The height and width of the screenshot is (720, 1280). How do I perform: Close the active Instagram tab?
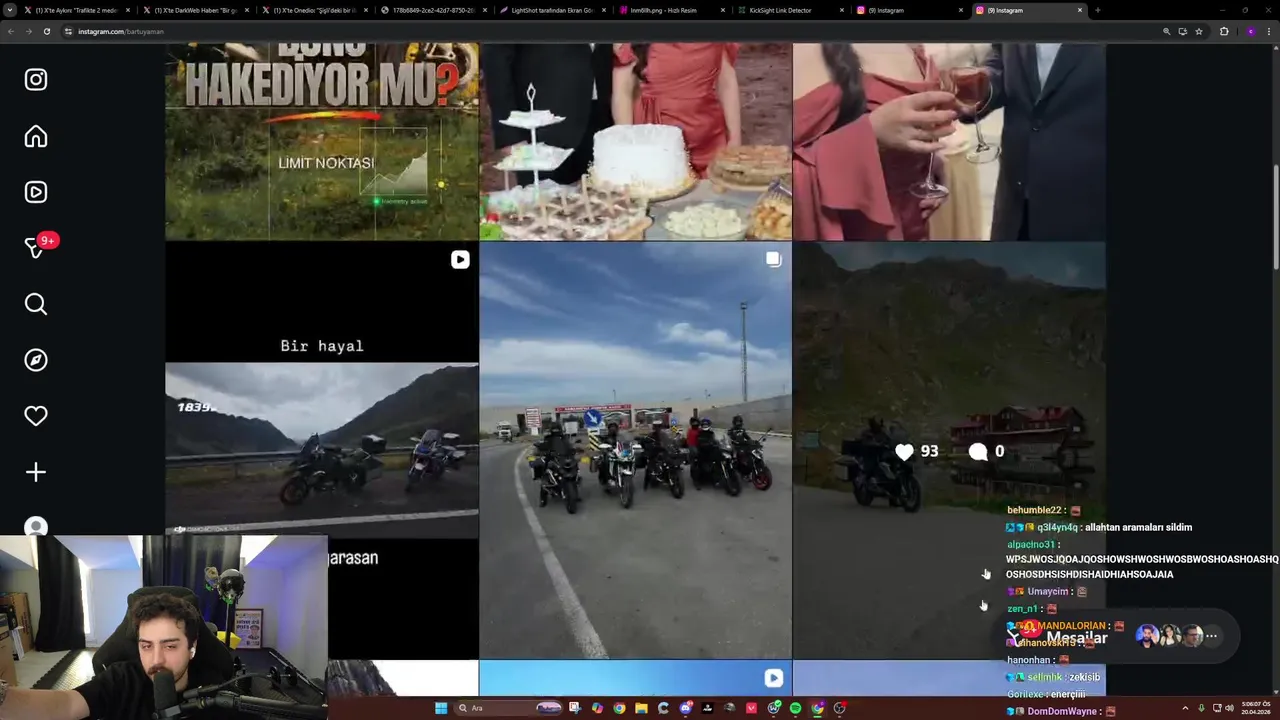(1080, 10)
